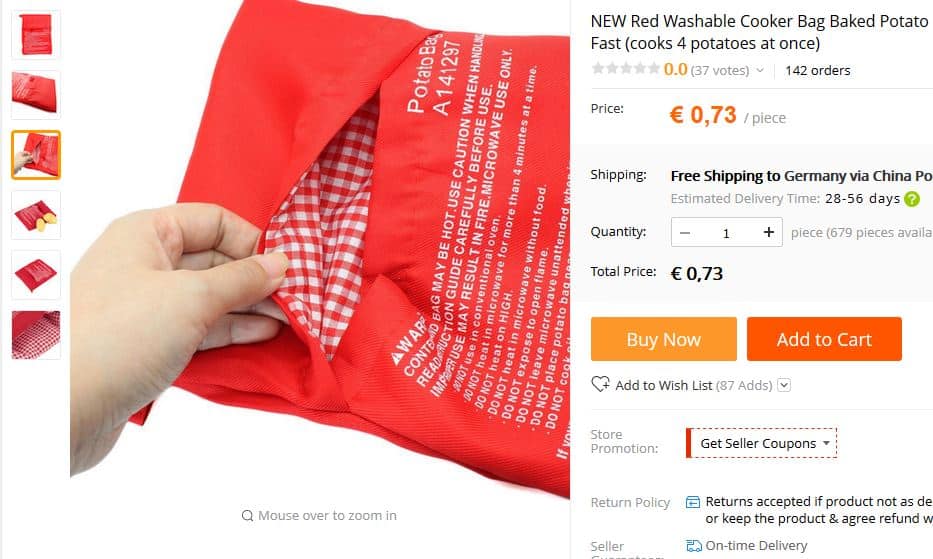Select the first thumbnail of the red bag
Viewport: 933px width, 559px height.
click(x=36, y=35)
